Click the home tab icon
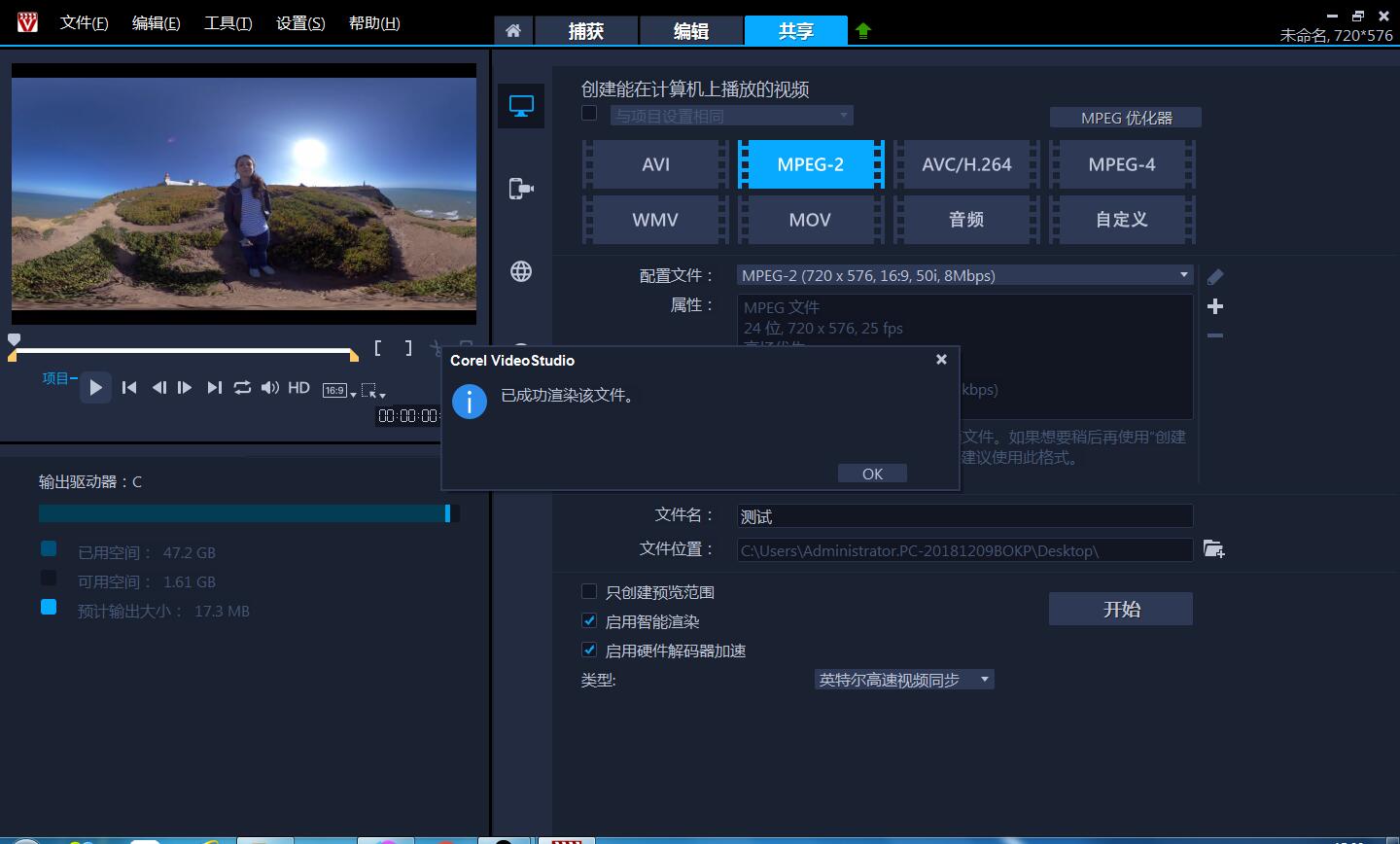Screen dimensions: 1400x844 (x=513, y=30)
